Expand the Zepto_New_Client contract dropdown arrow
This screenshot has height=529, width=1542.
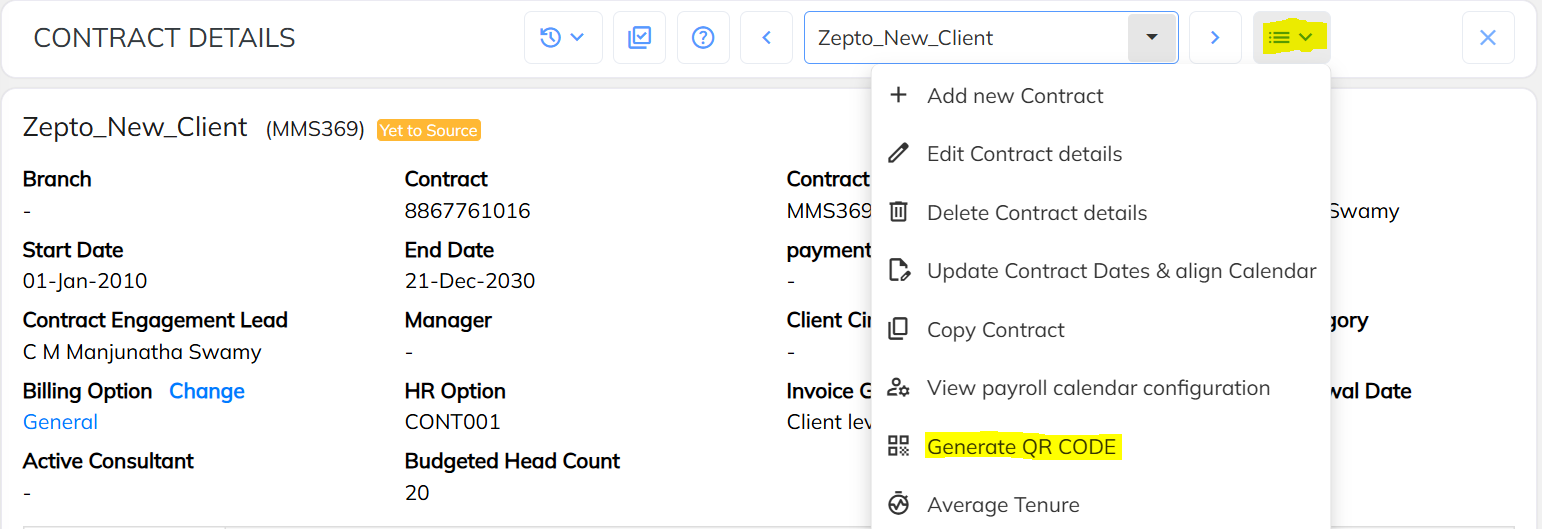click(1152, 38)
